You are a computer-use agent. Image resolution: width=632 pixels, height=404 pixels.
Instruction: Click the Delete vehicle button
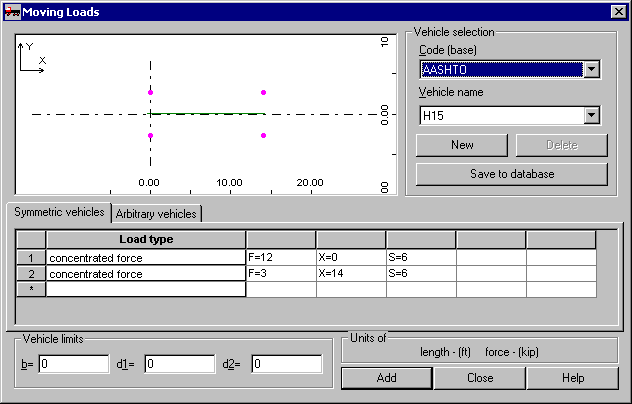click(x=561, y=145)
